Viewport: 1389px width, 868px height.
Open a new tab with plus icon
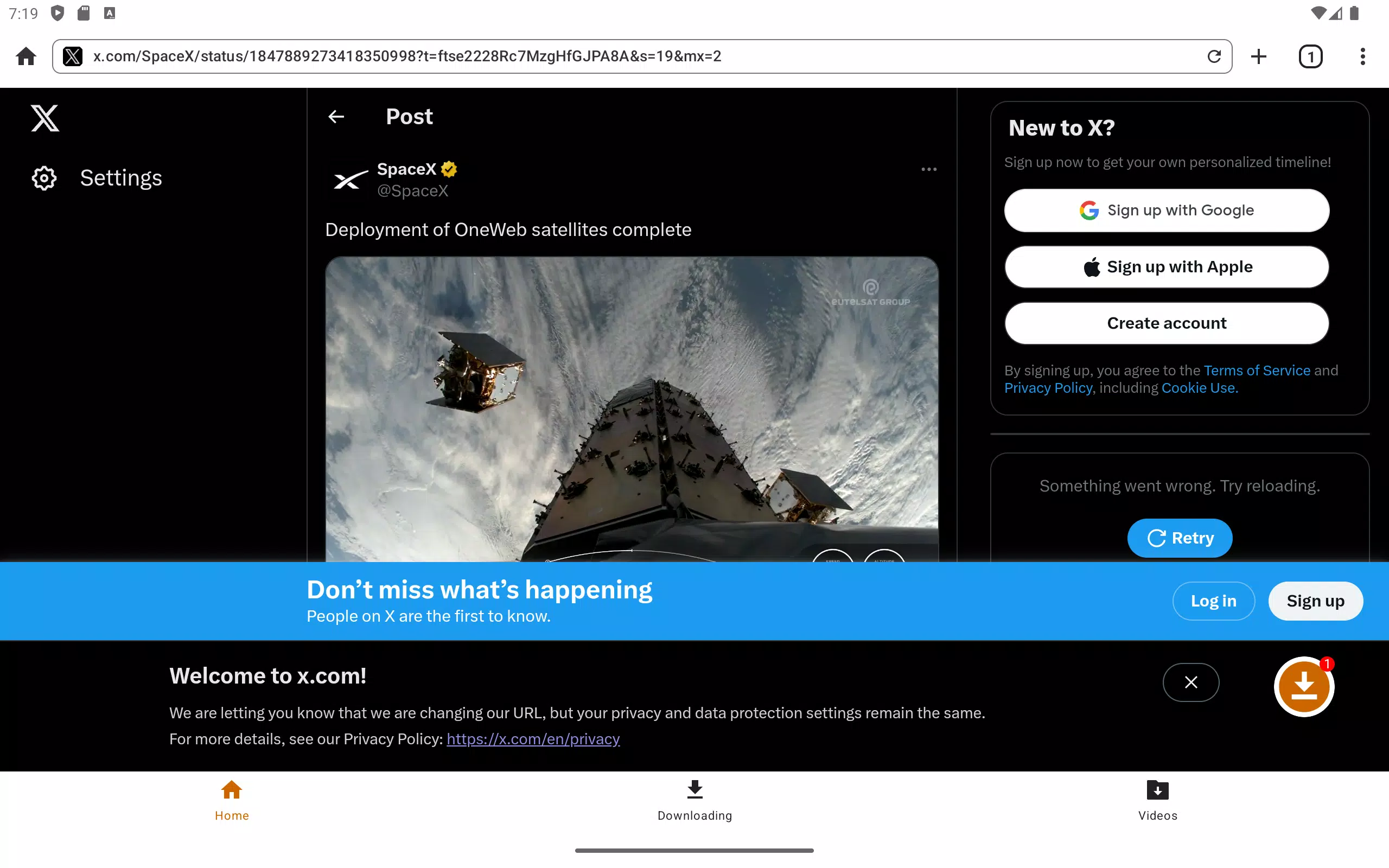point(1259,56)
